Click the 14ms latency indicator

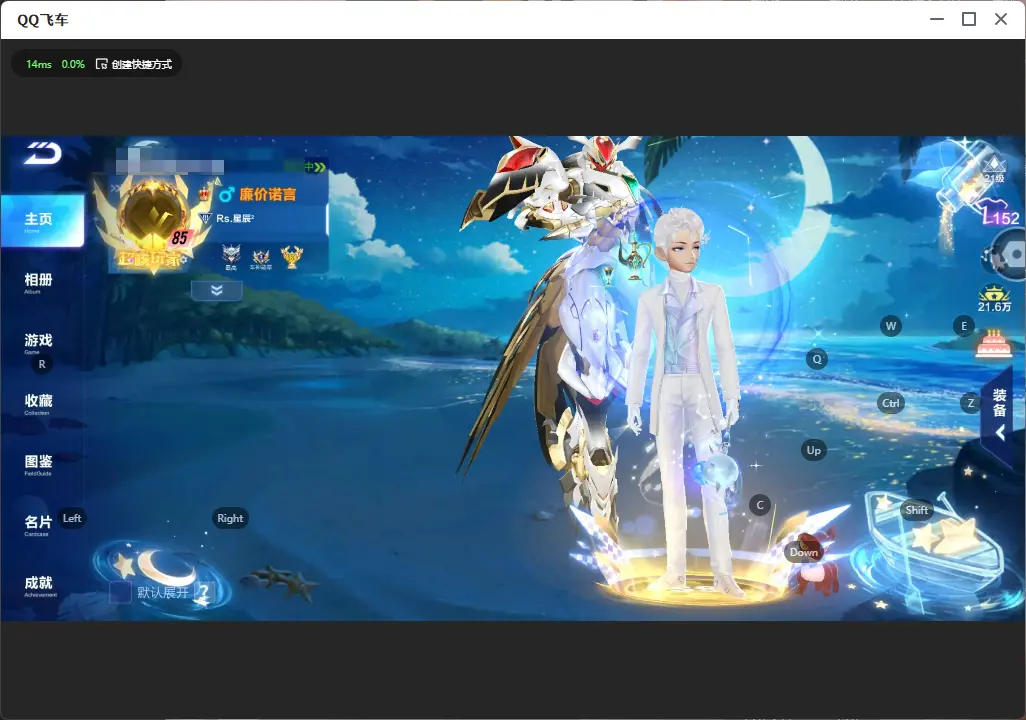click(39, 64)
